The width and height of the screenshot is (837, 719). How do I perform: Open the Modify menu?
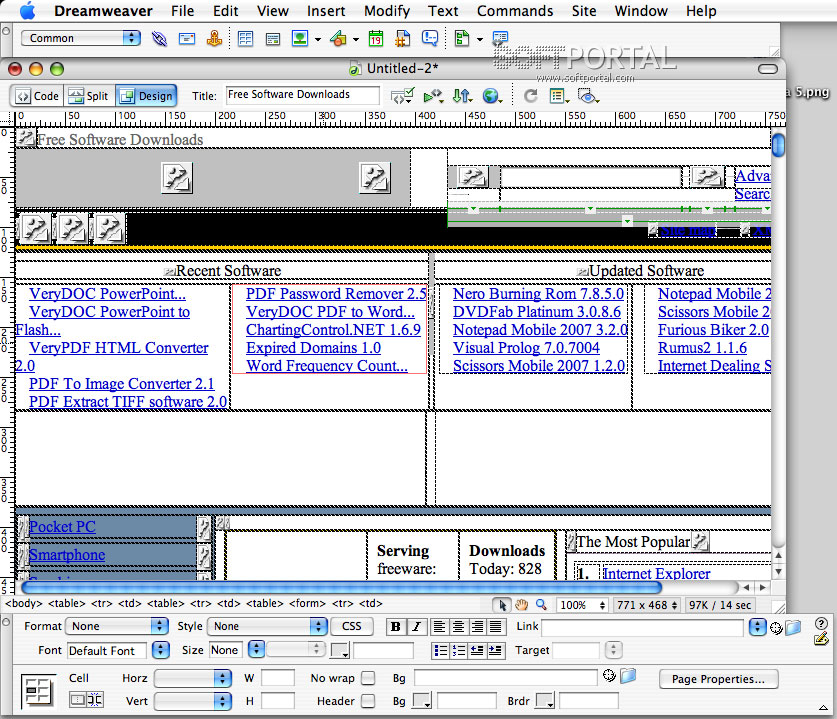pyautogui.click(x=387, y=11)
